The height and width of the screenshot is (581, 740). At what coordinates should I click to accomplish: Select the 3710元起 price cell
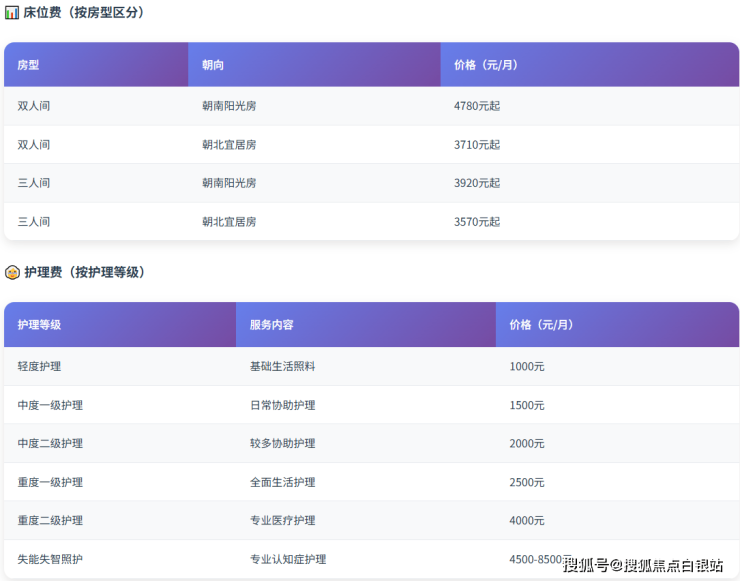pos(477,145)
